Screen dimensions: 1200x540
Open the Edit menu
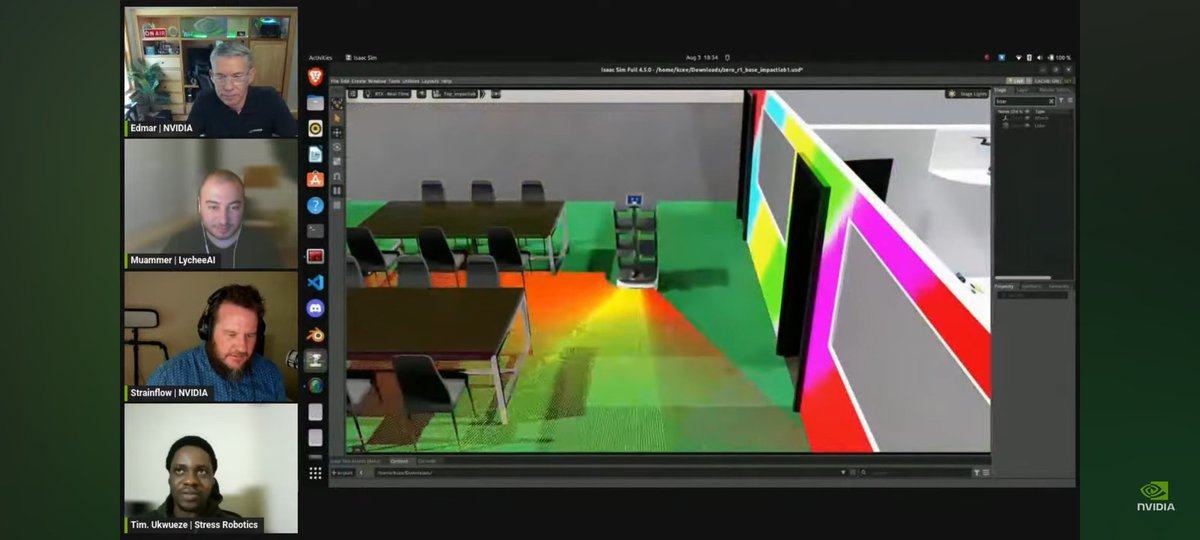point(346,80)
